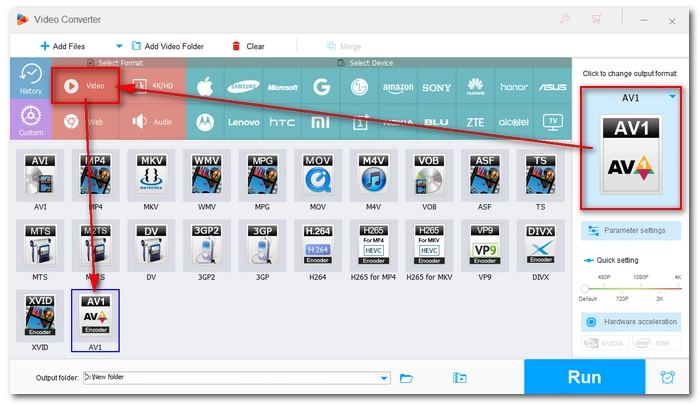
Task: Pick the MKV format icon
Action: tap(151, 175)
